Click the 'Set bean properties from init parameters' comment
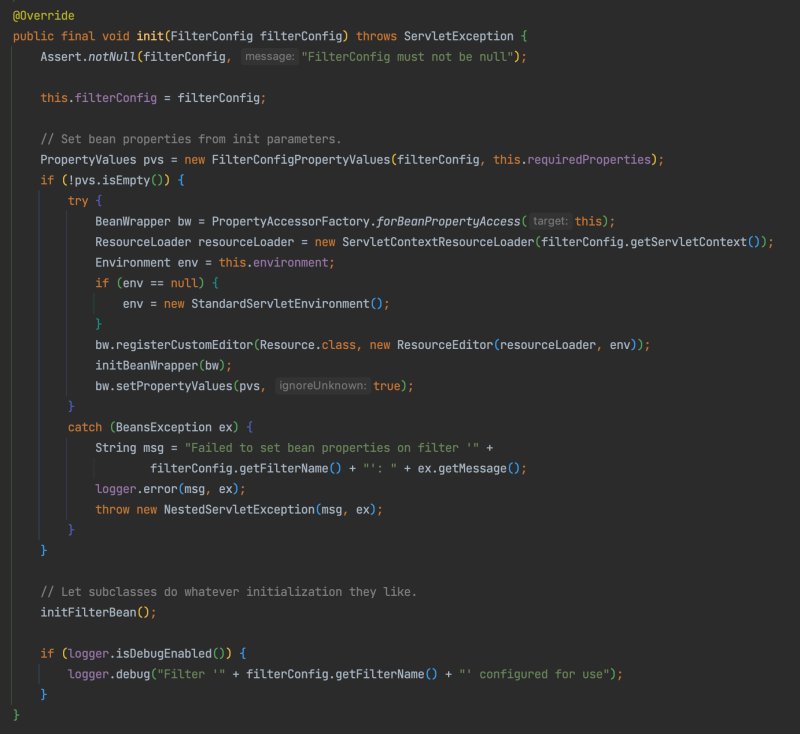The image size is (800, 734). 191,139
